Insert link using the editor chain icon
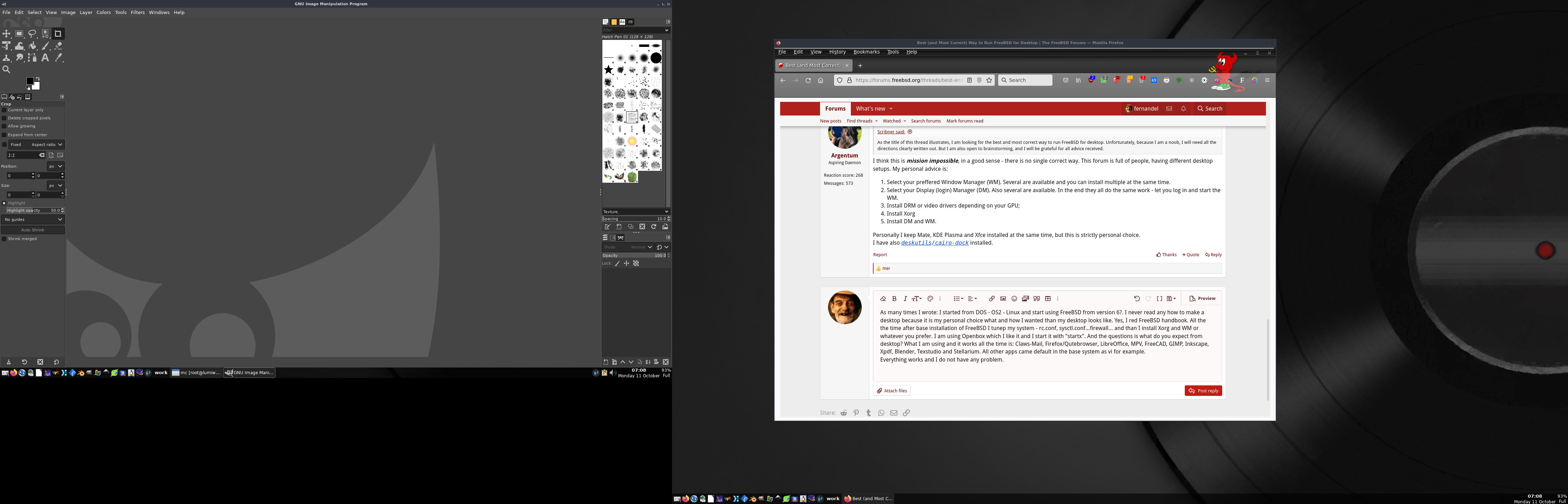 [x=992, y=299]
